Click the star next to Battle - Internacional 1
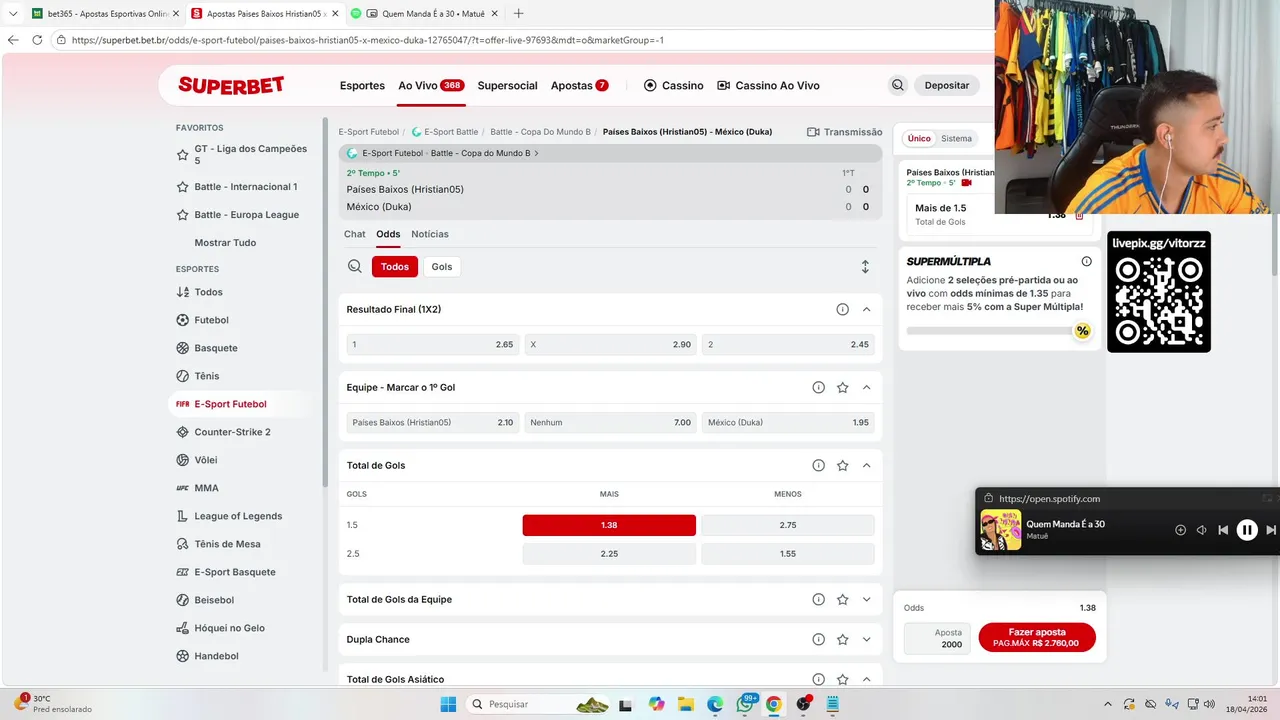The width and height of the screenshot is (1280, 720). 182,187
